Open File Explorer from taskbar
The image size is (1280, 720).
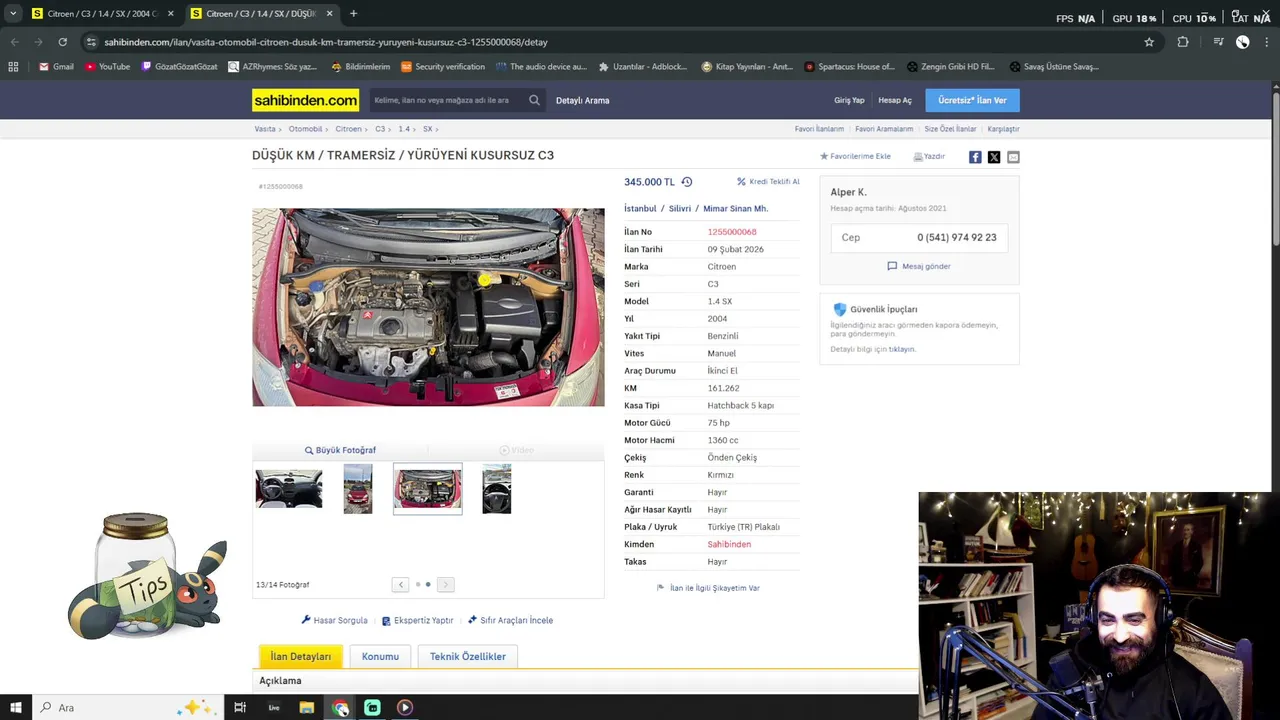click(x=307, y=708)
